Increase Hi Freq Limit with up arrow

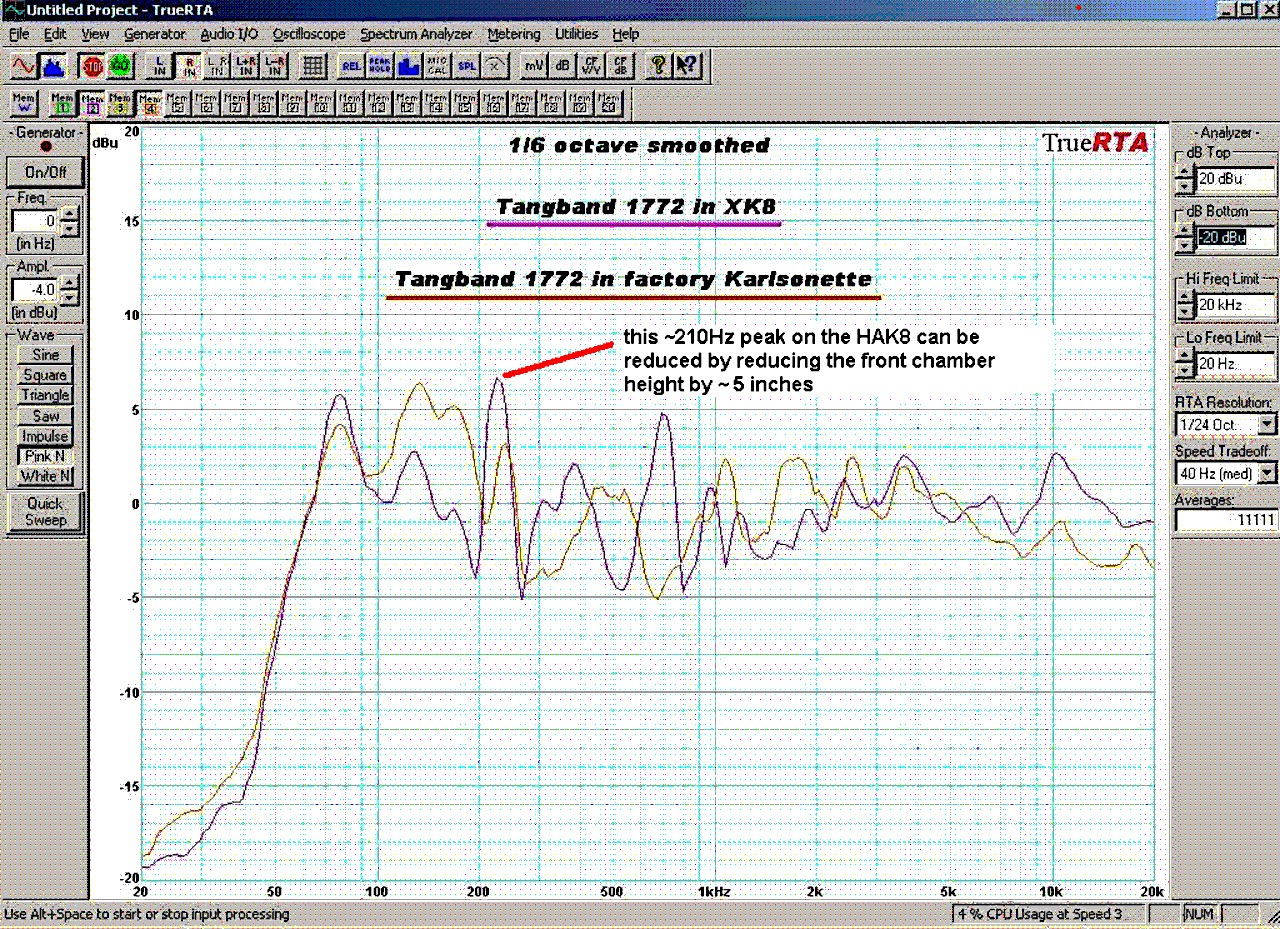click(x=1185, y=298)
